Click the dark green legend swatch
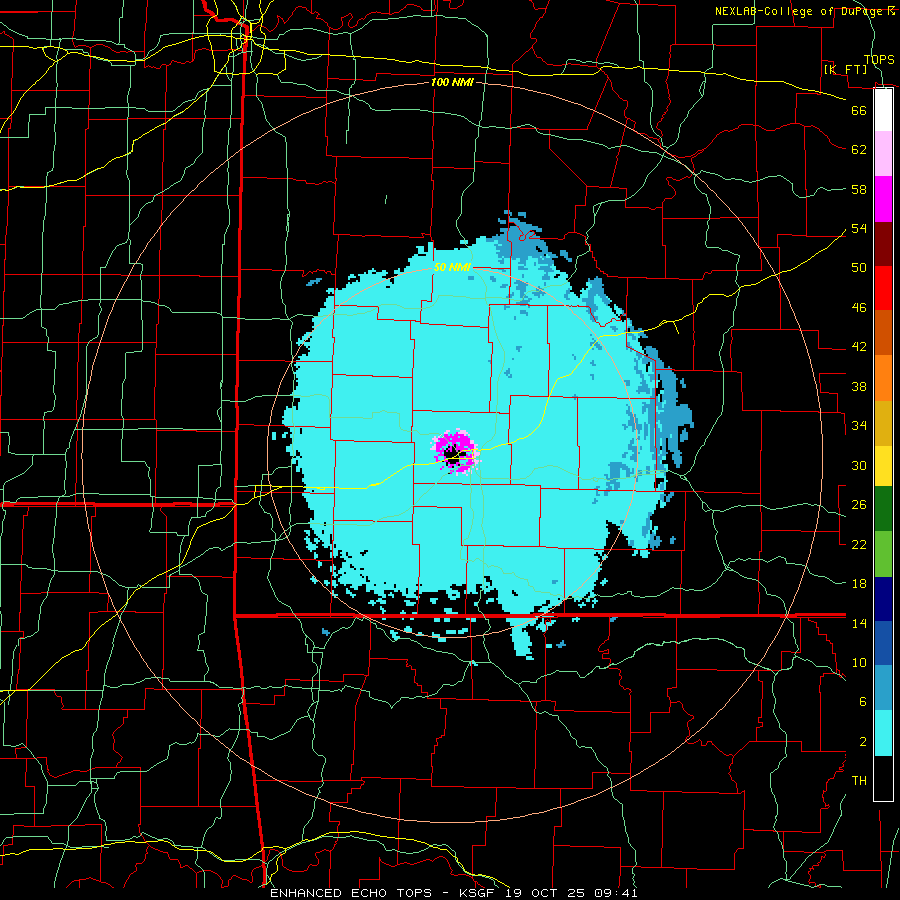The image size is (900, 900). 883,509
